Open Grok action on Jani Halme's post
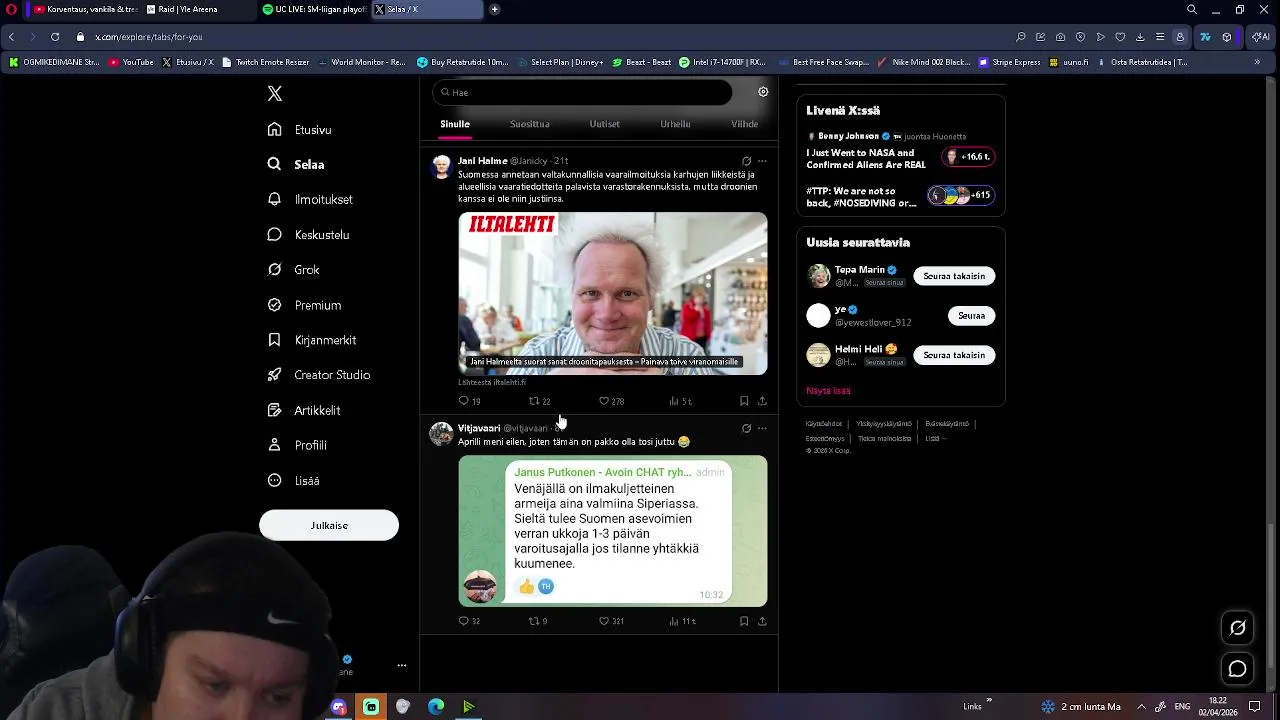The width and height of the screenshot is (1280, 720). pyautogui.click(x=746, y=161)
